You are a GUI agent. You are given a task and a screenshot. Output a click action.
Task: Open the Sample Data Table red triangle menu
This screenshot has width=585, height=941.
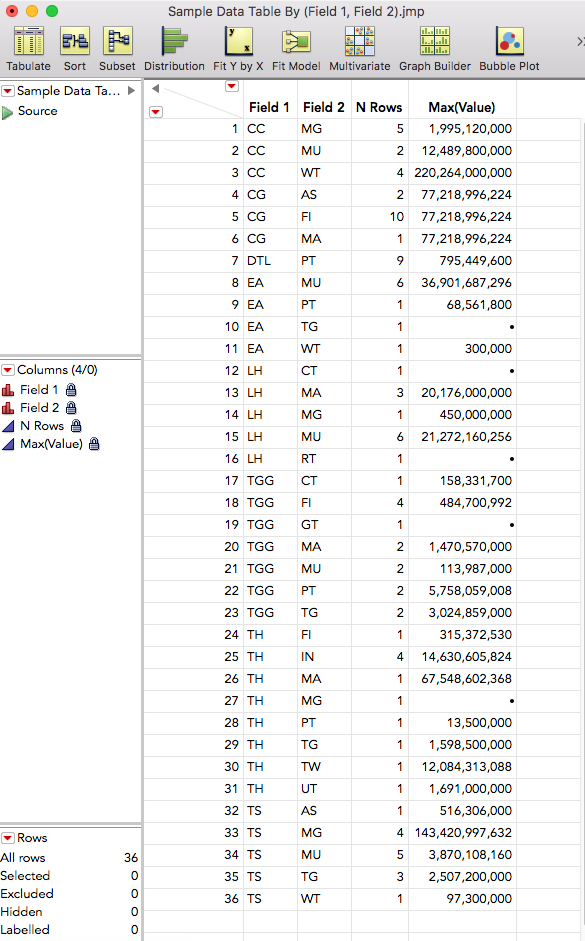(8, 91)
